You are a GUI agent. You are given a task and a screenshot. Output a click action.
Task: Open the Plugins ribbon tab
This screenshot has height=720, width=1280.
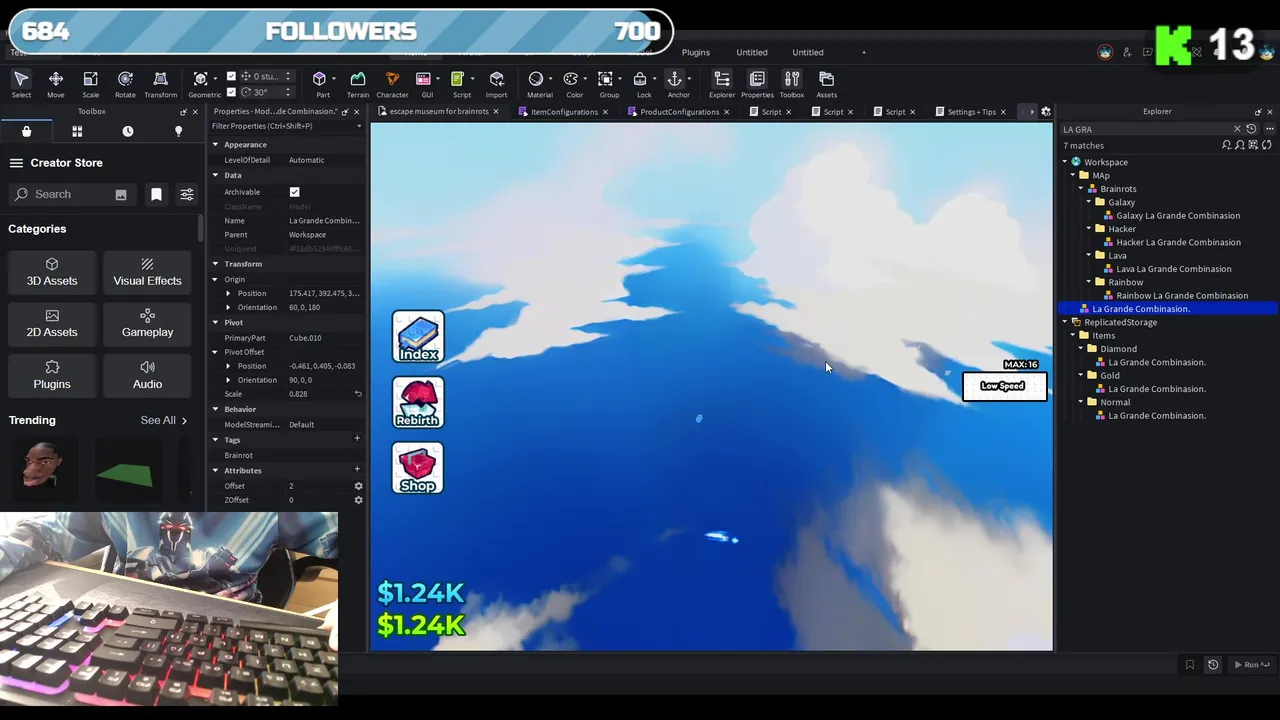pos(696,52)
